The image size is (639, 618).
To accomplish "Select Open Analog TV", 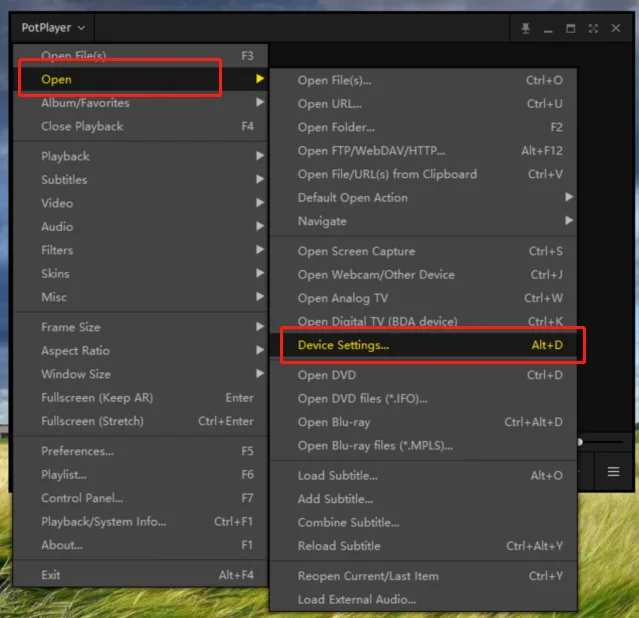I will click(x=423, y=298).
